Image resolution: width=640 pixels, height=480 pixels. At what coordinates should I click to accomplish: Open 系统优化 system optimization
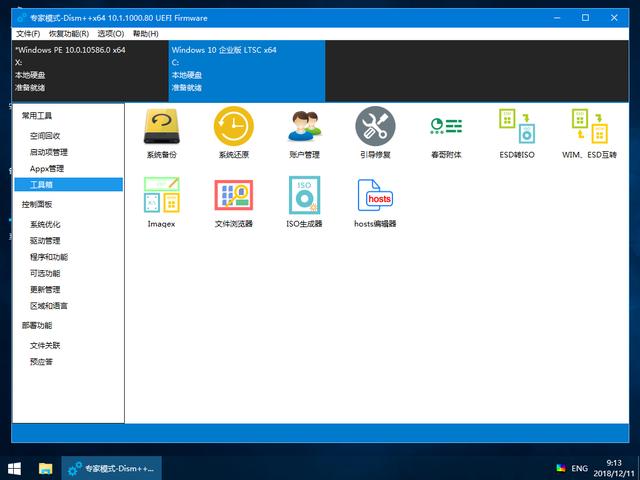point(45,224)
